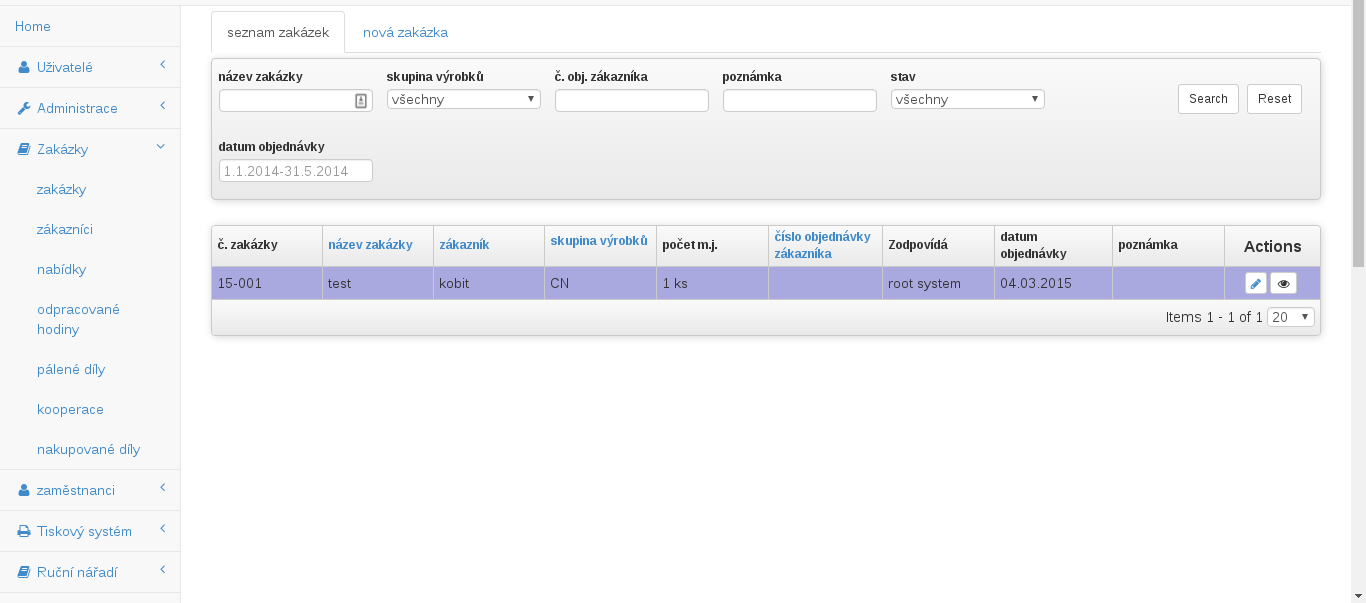Click the autofill icon in název zakázky field
Screen dimensions: 1366x603
pyautogui.click(x=361, y=100)
